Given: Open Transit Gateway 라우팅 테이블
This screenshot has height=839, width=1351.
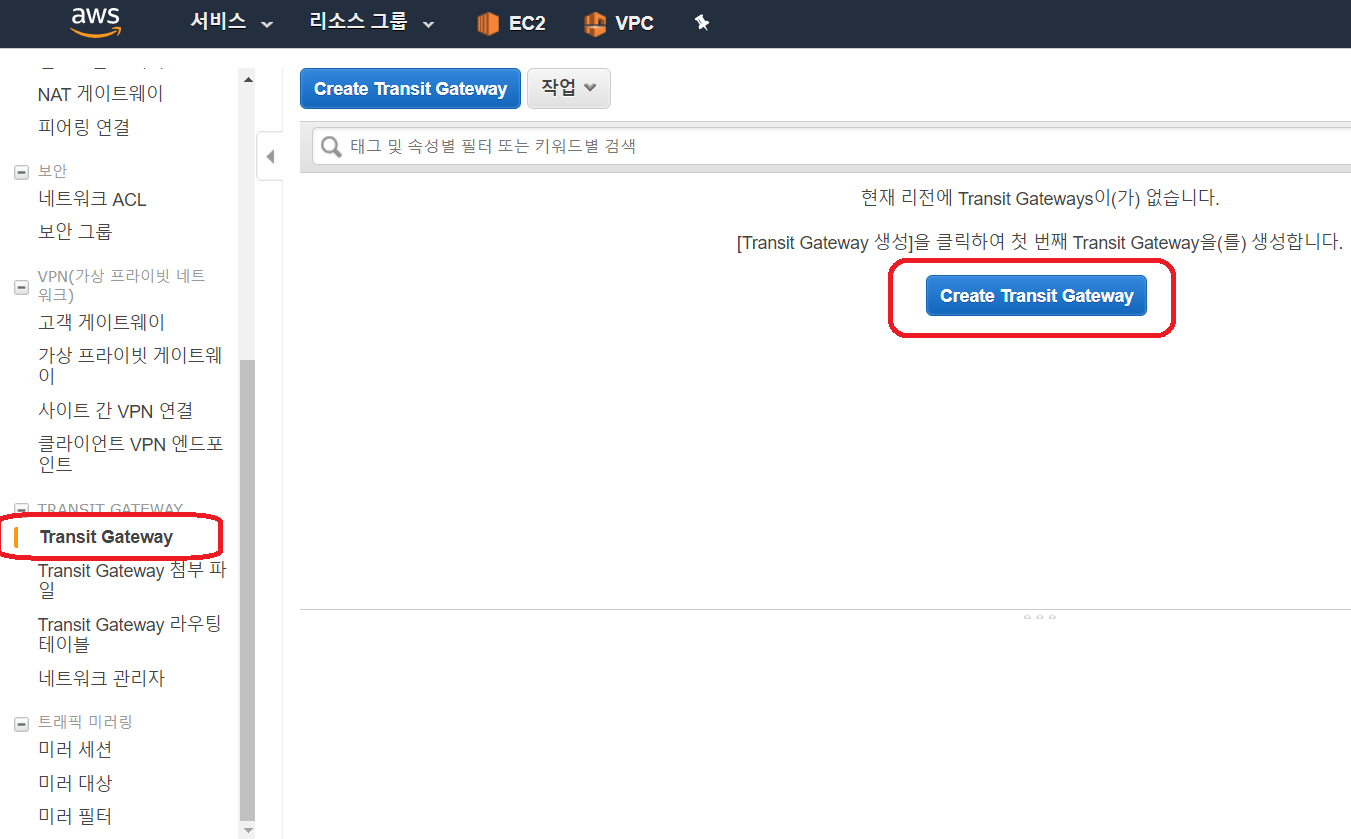Looking at the screenshot, I should [130, 635].
